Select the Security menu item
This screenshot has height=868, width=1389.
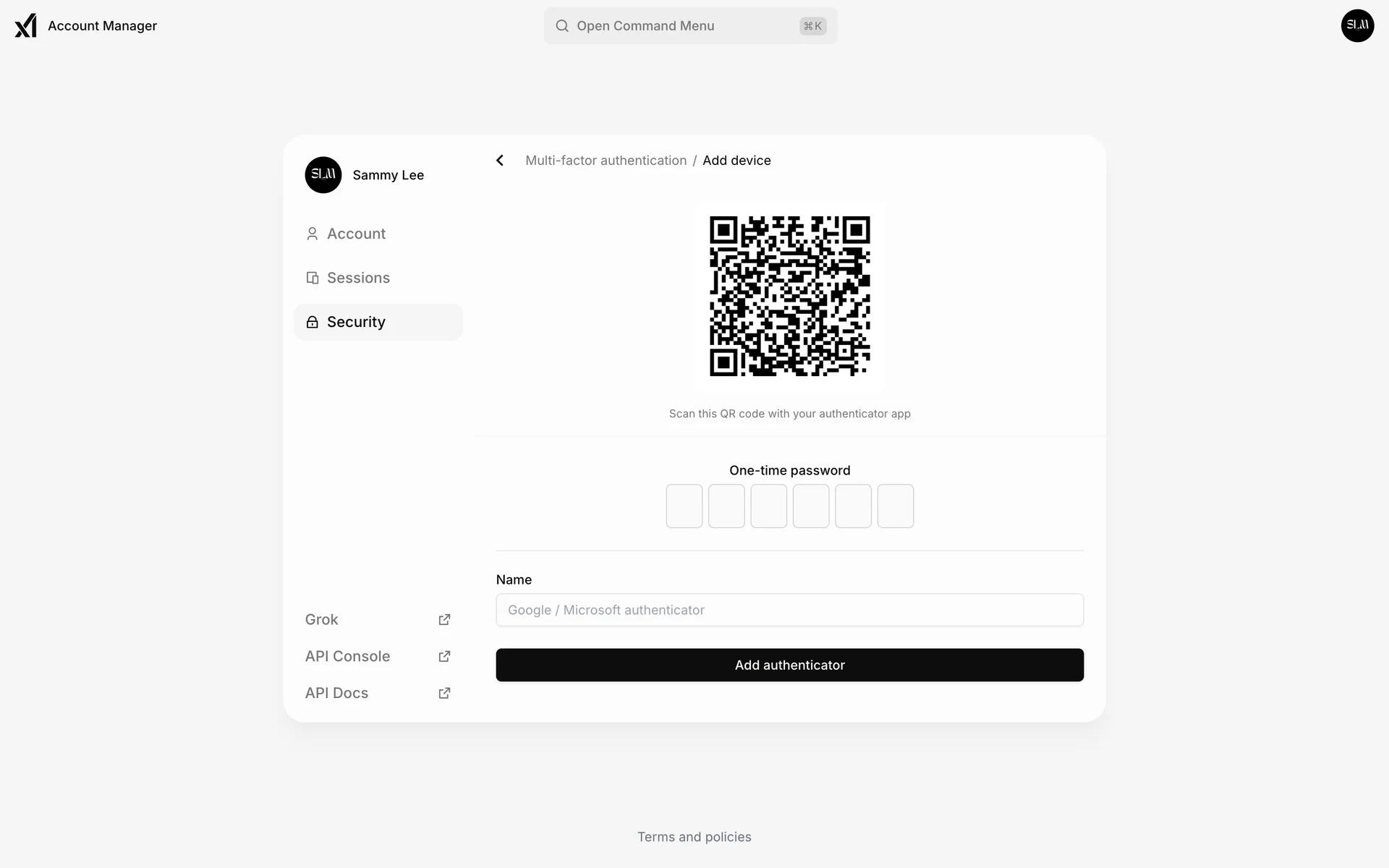[x=378, y=322]
